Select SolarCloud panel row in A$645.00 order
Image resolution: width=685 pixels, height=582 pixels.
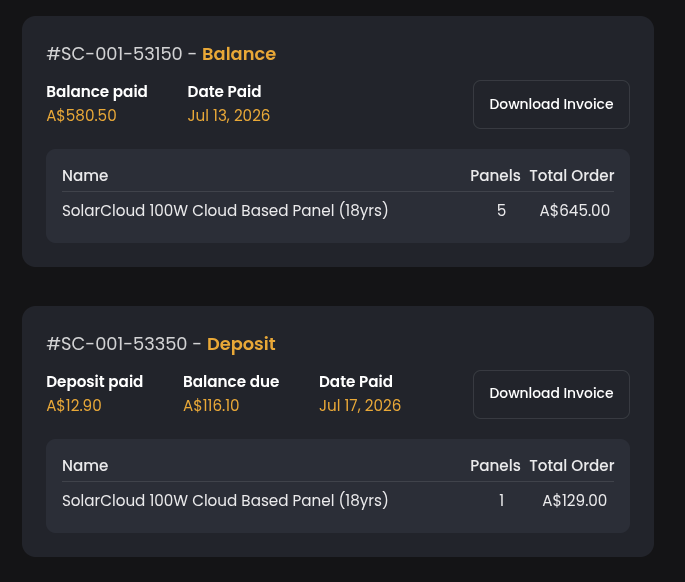338,211
